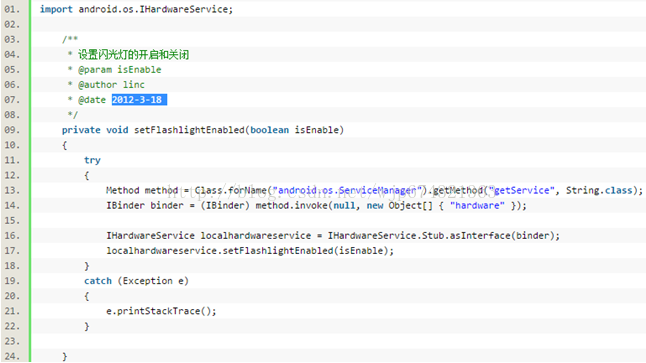Image resolution: width=646 pixels, height=363 pixels.
Task: Select the import android.os.IHardwareService line
Action: coord(136,9)
